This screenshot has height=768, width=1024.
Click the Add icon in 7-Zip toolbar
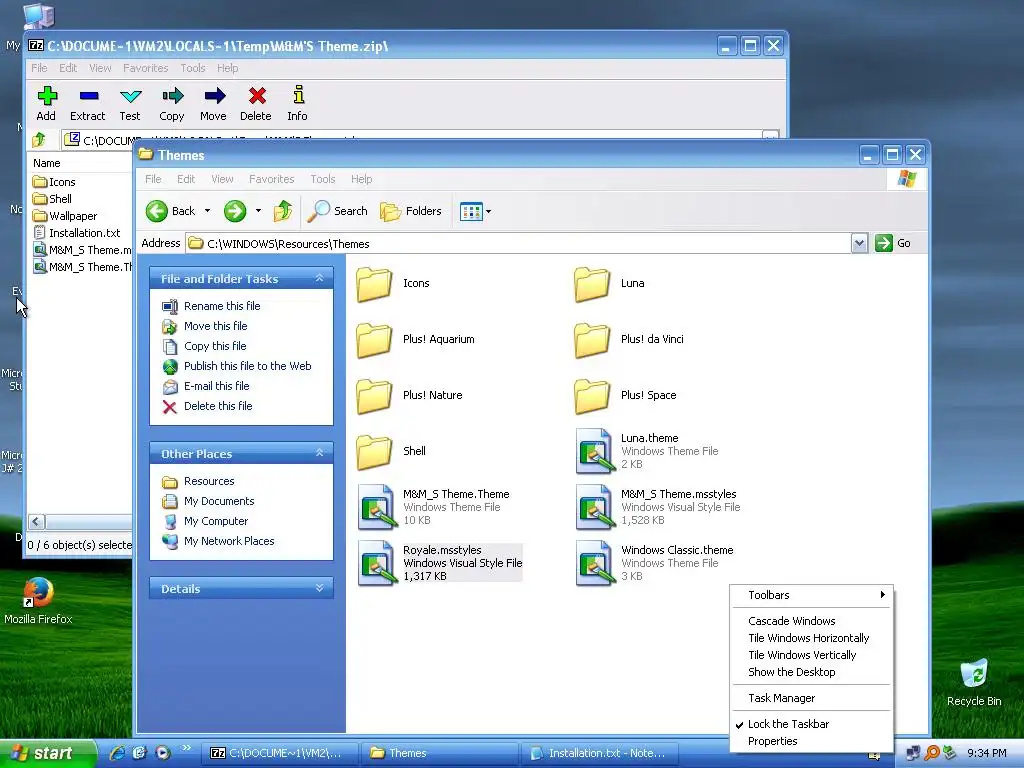46,96
